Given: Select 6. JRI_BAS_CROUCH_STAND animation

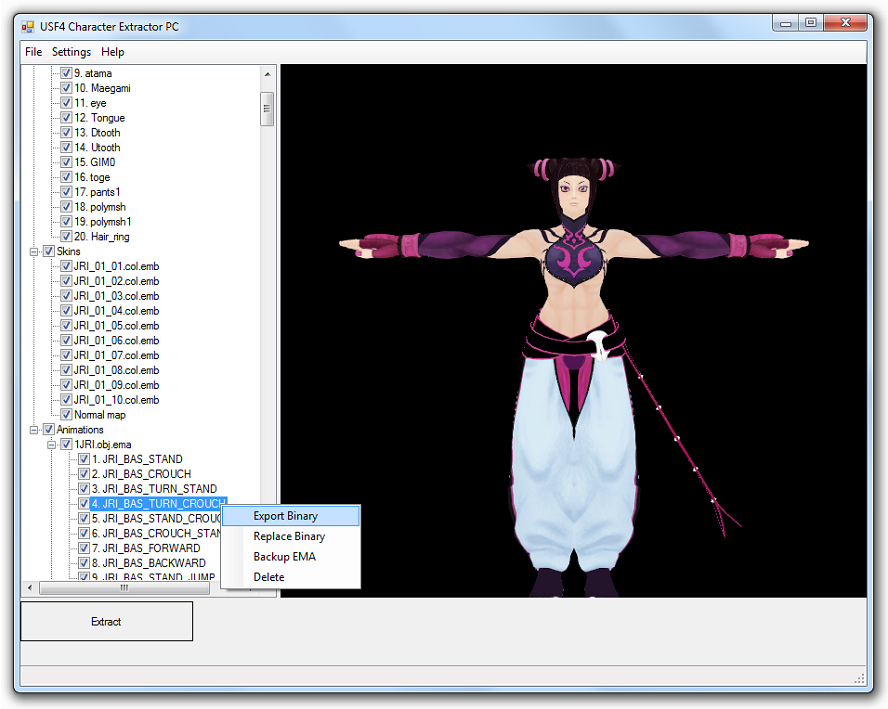Looking at the screenshot, I should pos(156,533).
